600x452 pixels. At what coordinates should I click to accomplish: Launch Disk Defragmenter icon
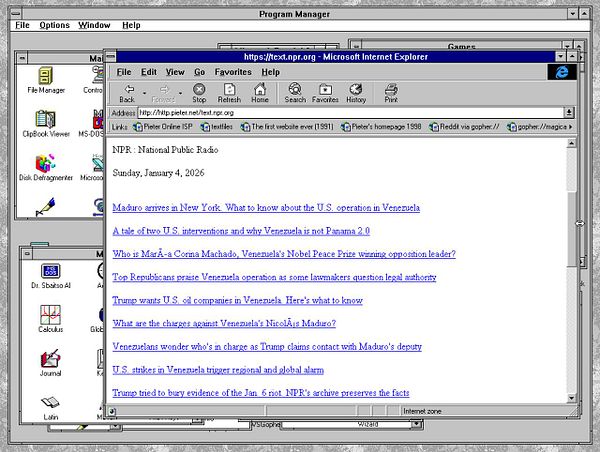(x=46, y=167)
